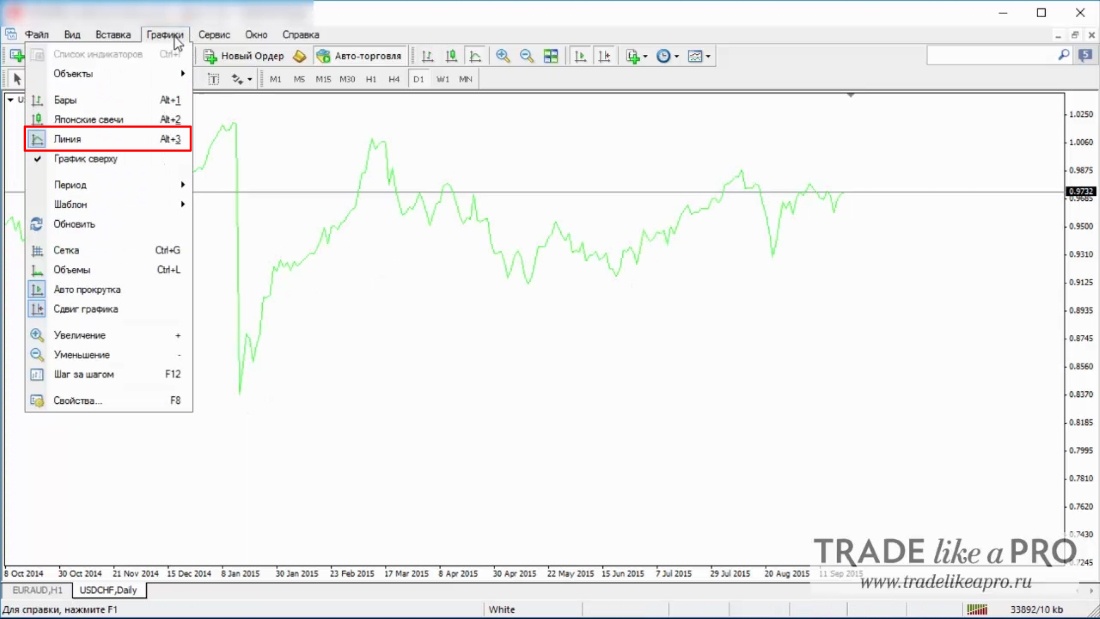Image resolution: width=1100 pixels, height=619 pixels.
Task: Click the chart shift triangle marker
Action: (850, 95)
